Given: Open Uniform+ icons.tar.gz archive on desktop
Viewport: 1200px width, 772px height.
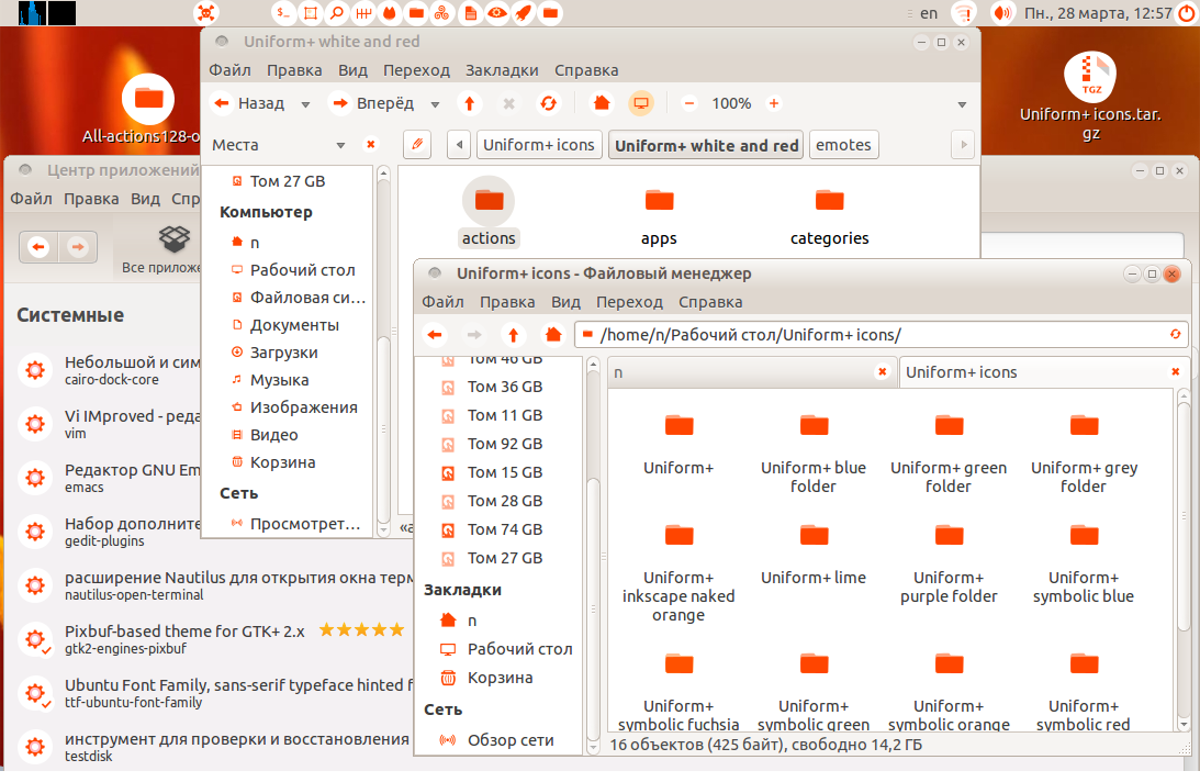Looking at the screenshot, I should (1091, 96).
